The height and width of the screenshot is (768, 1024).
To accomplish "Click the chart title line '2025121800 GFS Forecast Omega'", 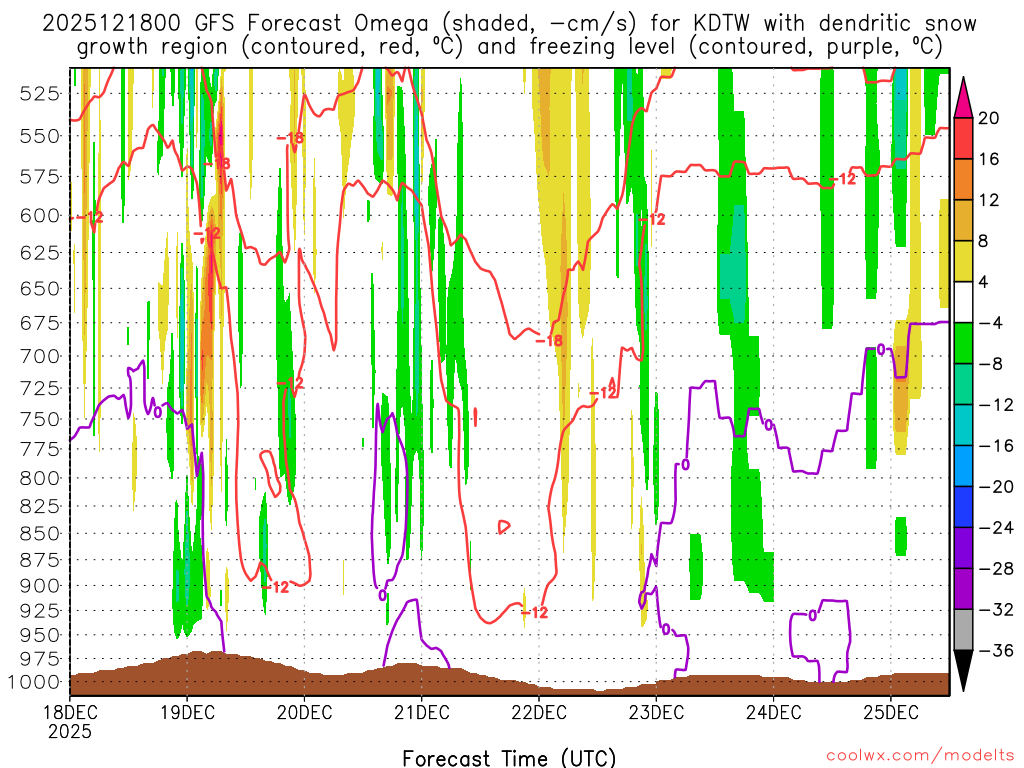I will (x=509, y=24).
